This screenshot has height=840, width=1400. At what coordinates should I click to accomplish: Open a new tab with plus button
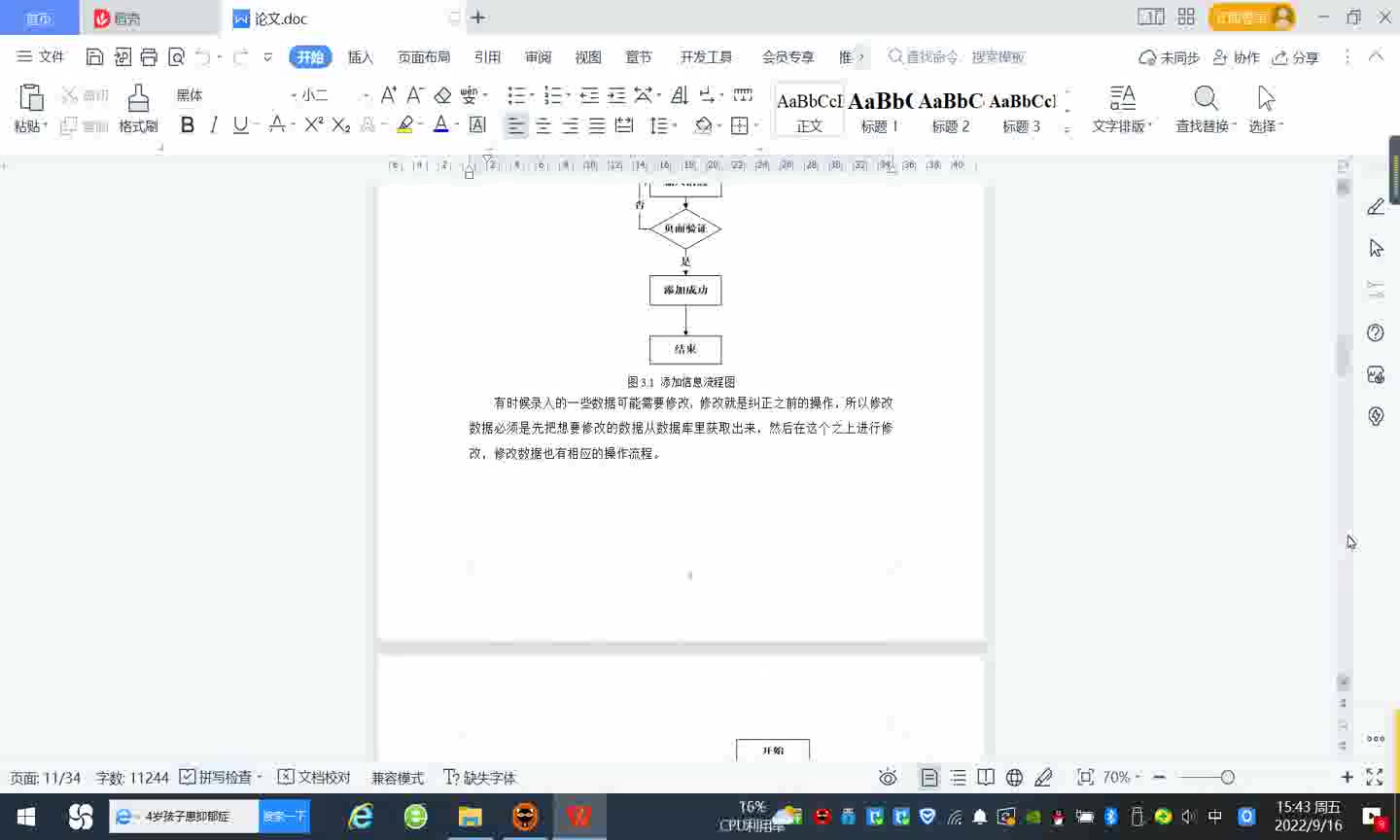(478, 17)
